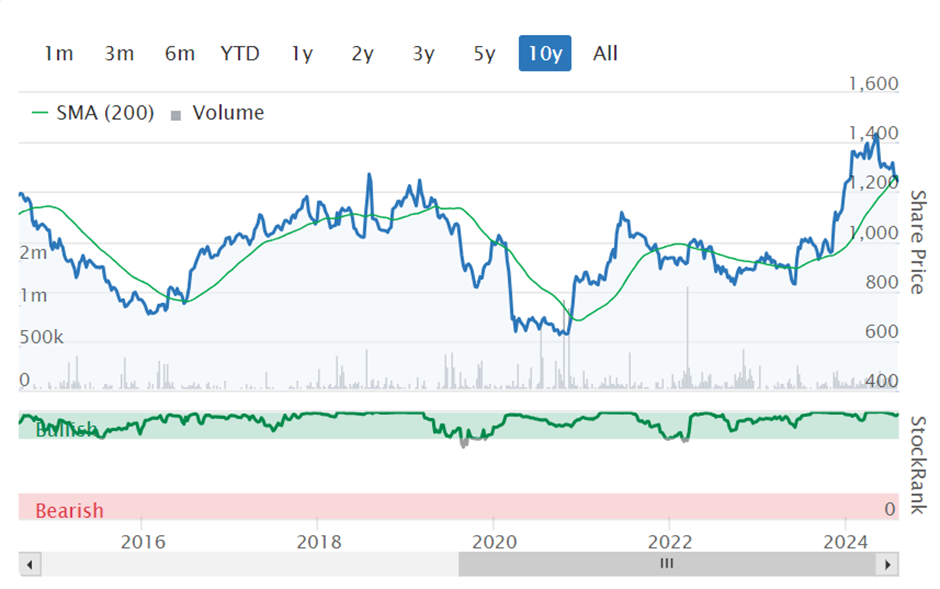The height and width of the screenshot is (589, 940).
Task: Click the highlighted 10y range button
Action: click(545, 53)
